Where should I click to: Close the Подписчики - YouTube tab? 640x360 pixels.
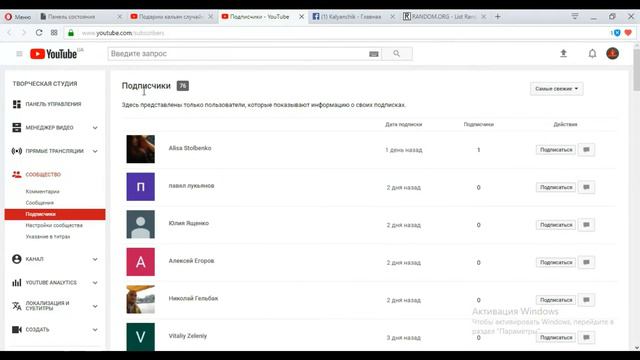[301, 17]
